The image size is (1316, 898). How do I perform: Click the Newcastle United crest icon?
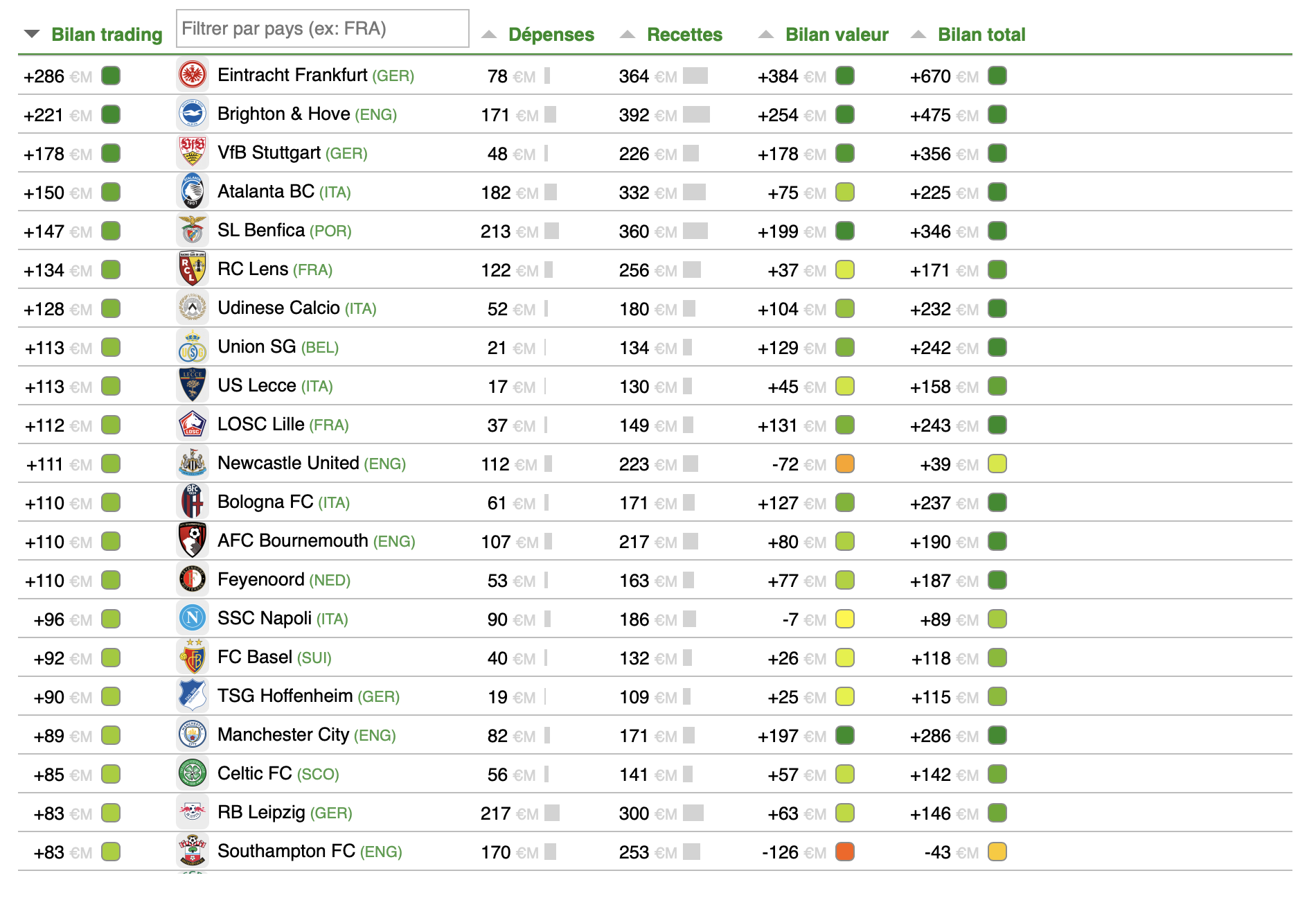pyautogui.click(x=193, y=464)
